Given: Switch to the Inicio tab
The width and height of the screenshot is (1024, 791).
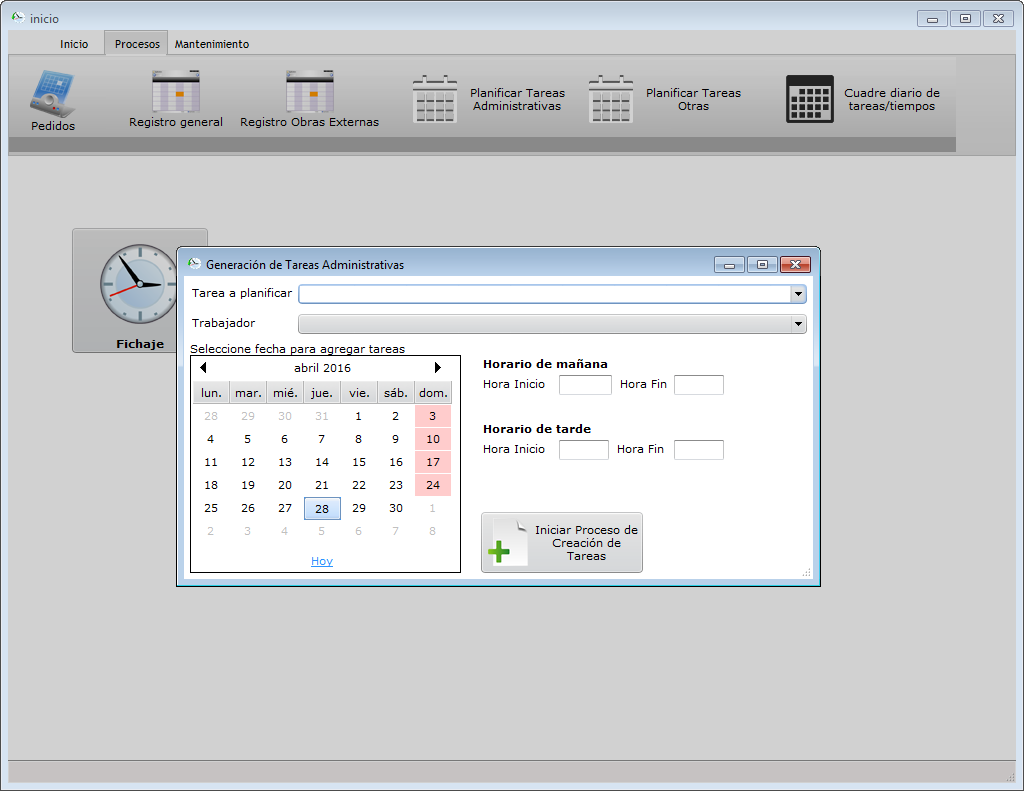Looking at the screenshot, I should (x=74, y=44).
